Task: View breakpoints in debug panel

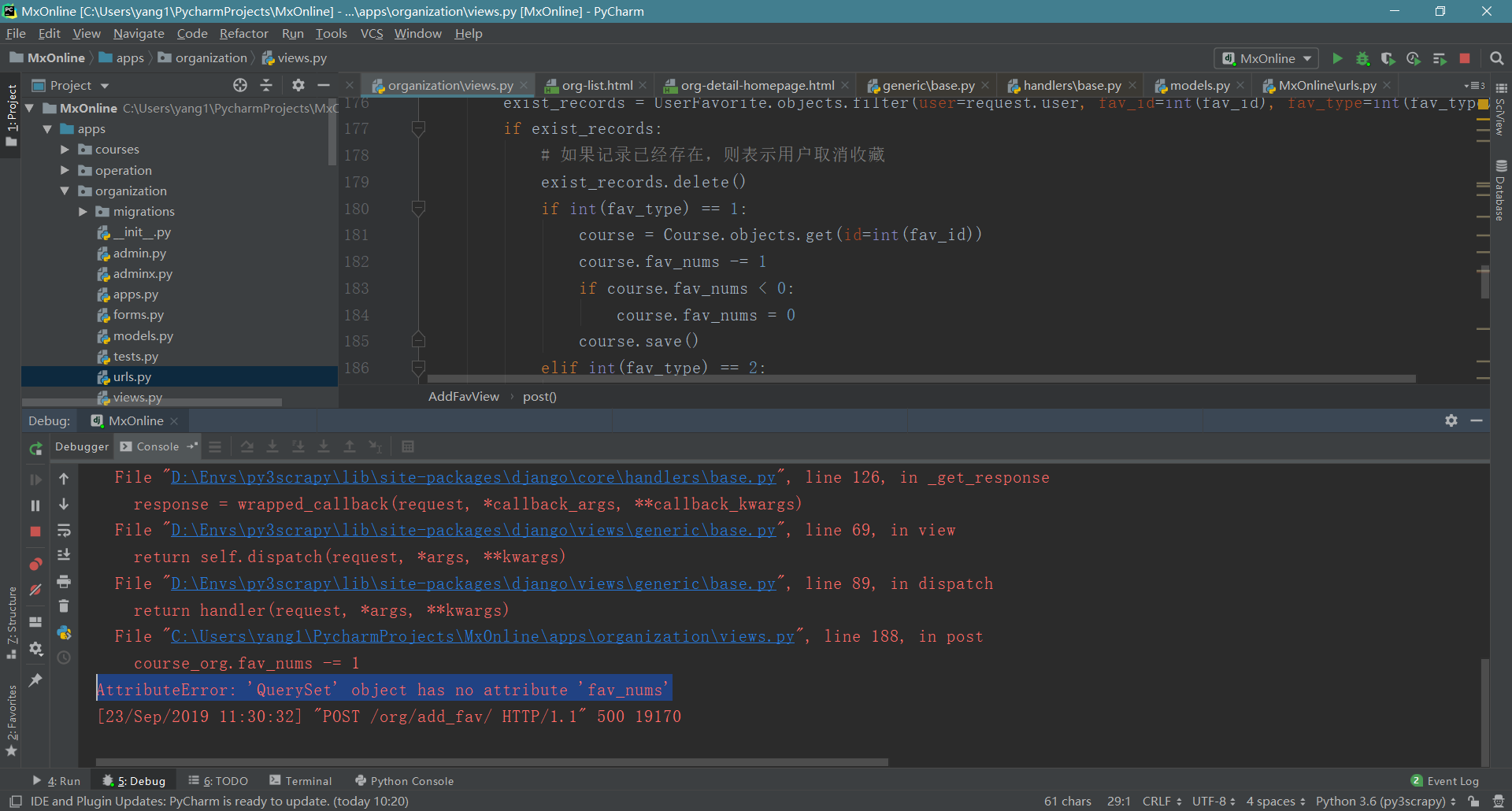Action: 35,564
